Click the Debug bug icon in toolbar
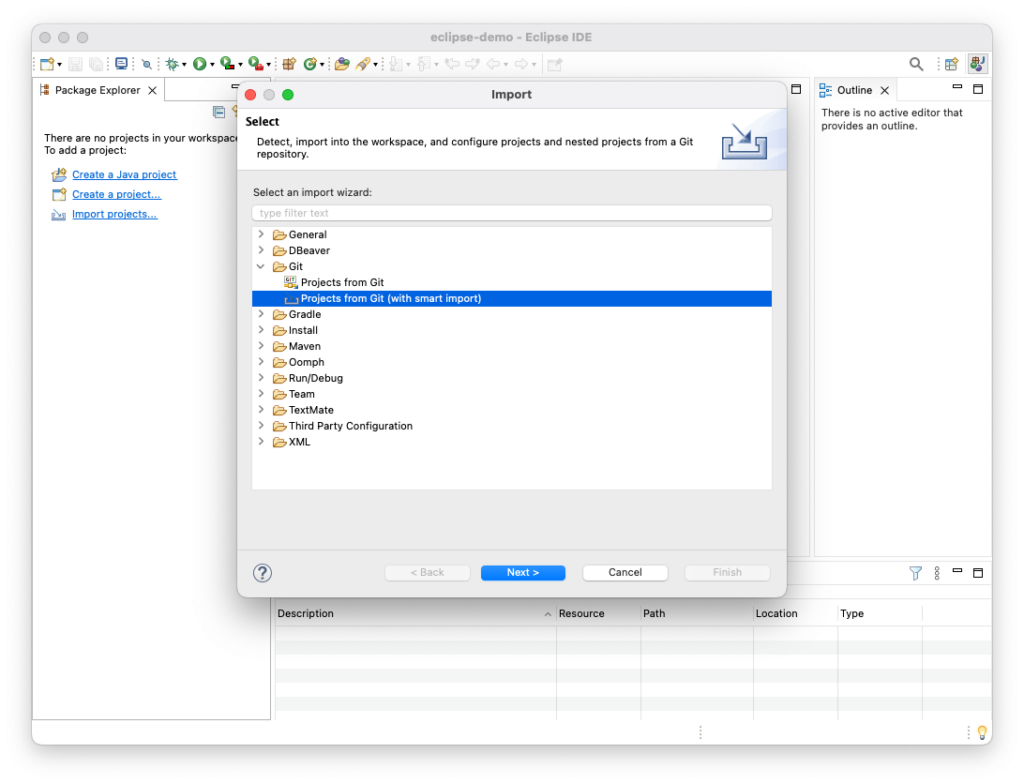This screenshot has height=784, width=1024. 174,64
